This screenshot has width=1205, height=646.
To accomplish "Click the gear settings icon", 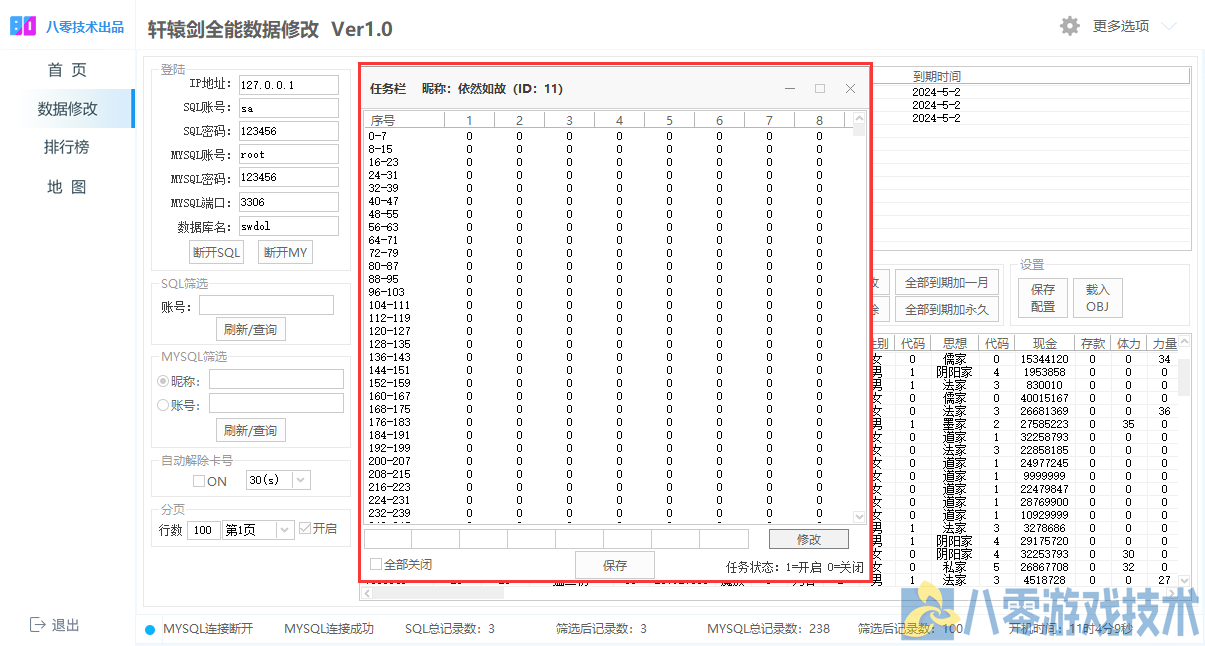I will click(x=1070, y=26).
